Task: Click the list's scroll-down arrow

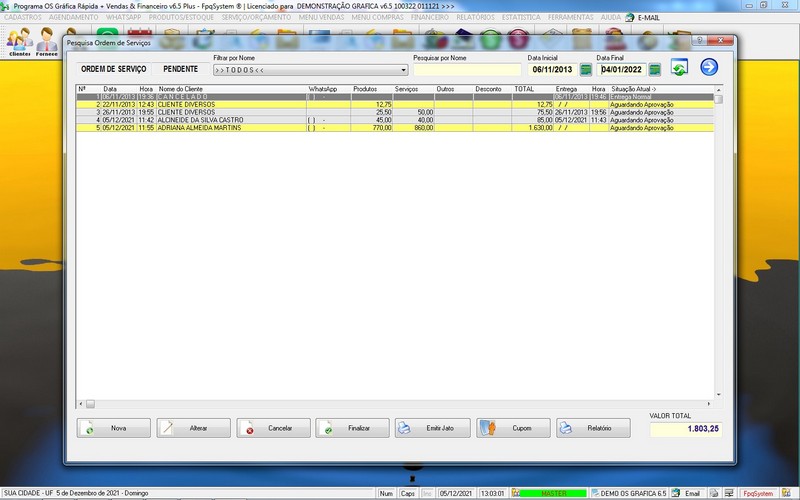Action: pyautogui.click(x=718, y=395)
